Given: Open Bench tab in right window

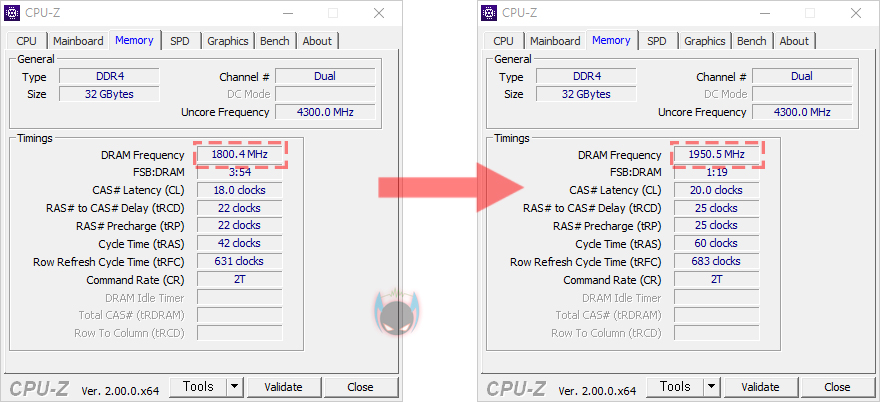Looking at the screenshot, I should tap(751, 41).
